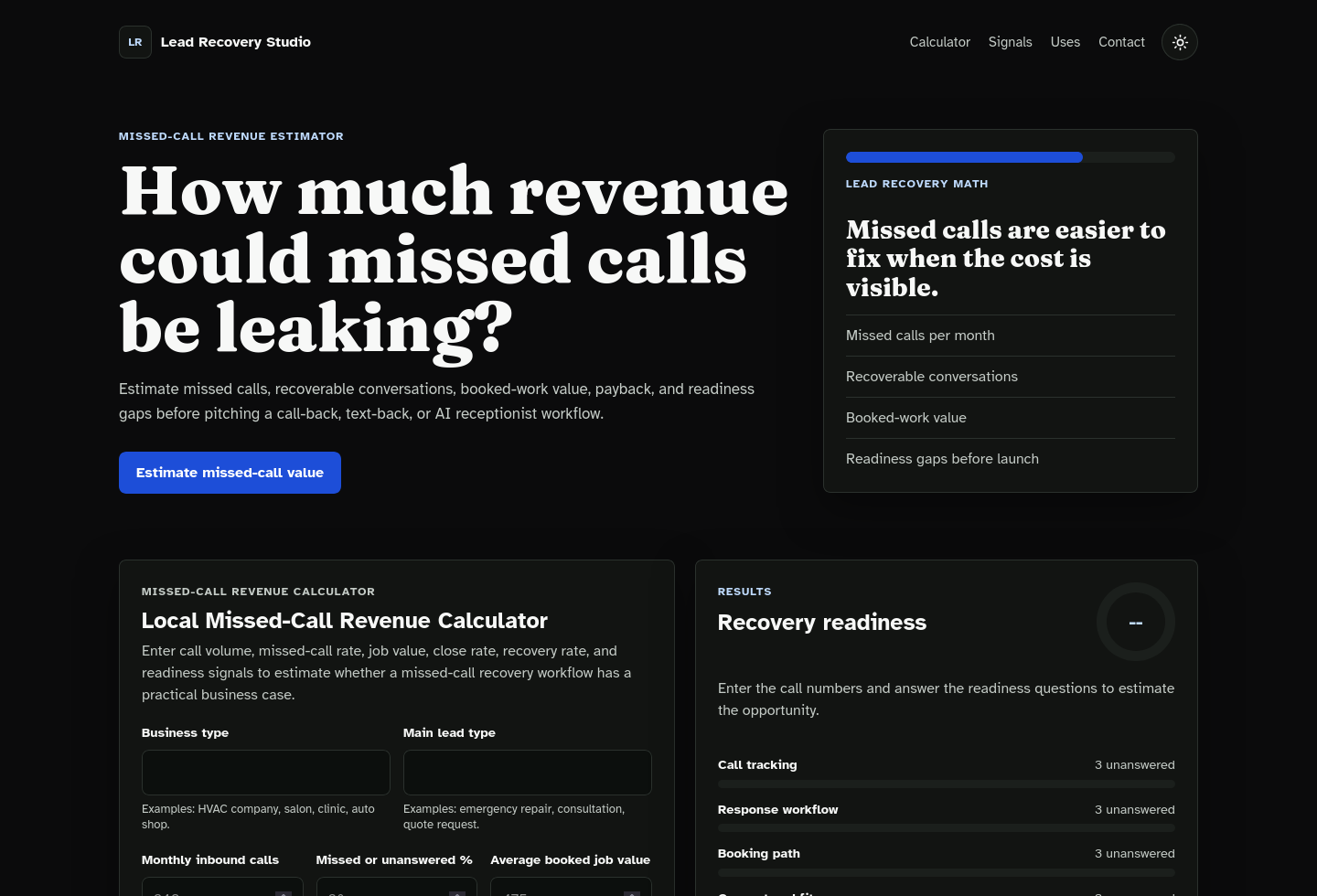Click 'MISSED-CALL REVENUE CALCULATOR' eyebrow label
Image resolution: width=1317 pixels, height=896 pixels.
click(x=258, y=592)
